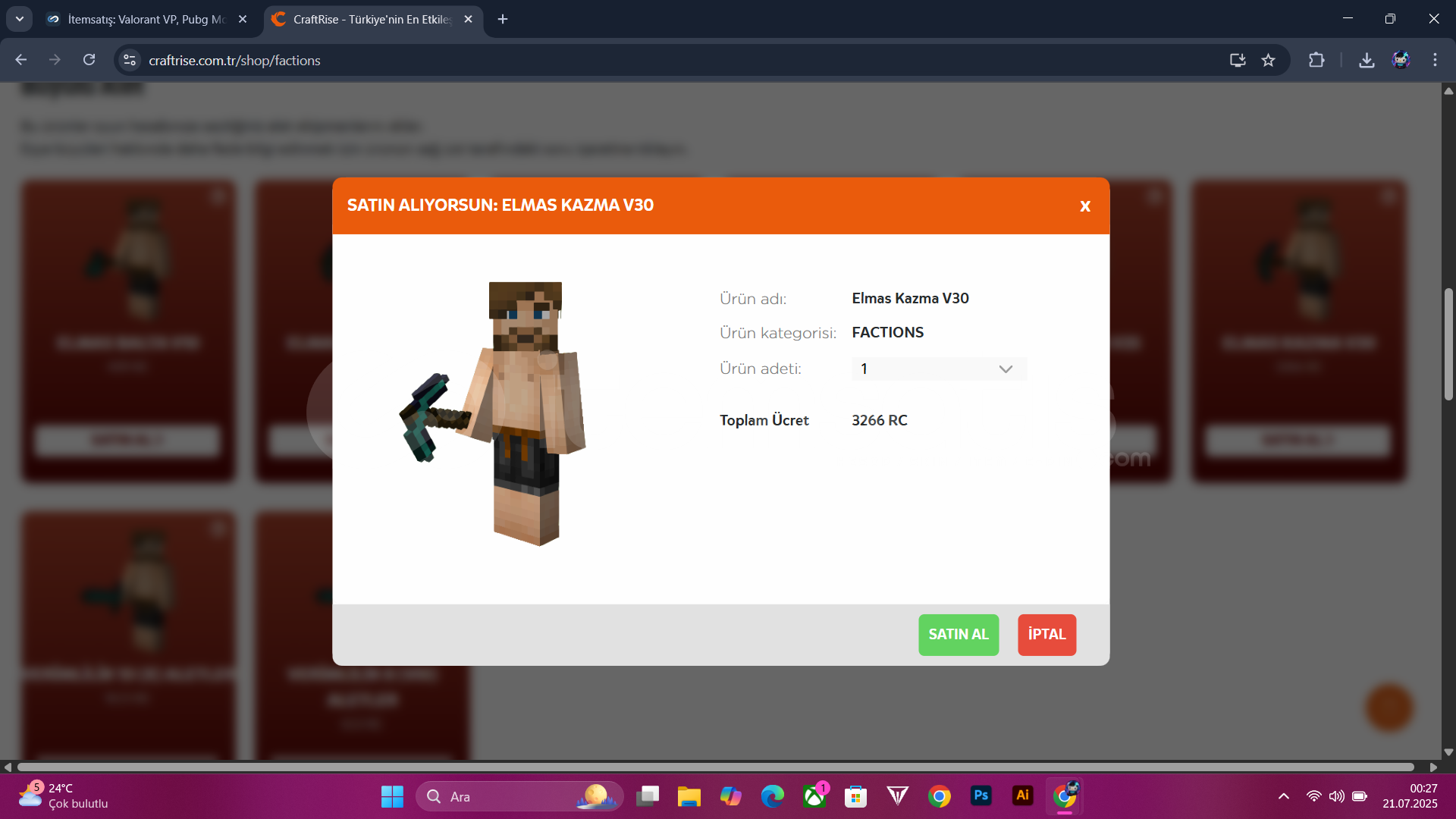Show hidden system tray icons

click(1283, 796)
